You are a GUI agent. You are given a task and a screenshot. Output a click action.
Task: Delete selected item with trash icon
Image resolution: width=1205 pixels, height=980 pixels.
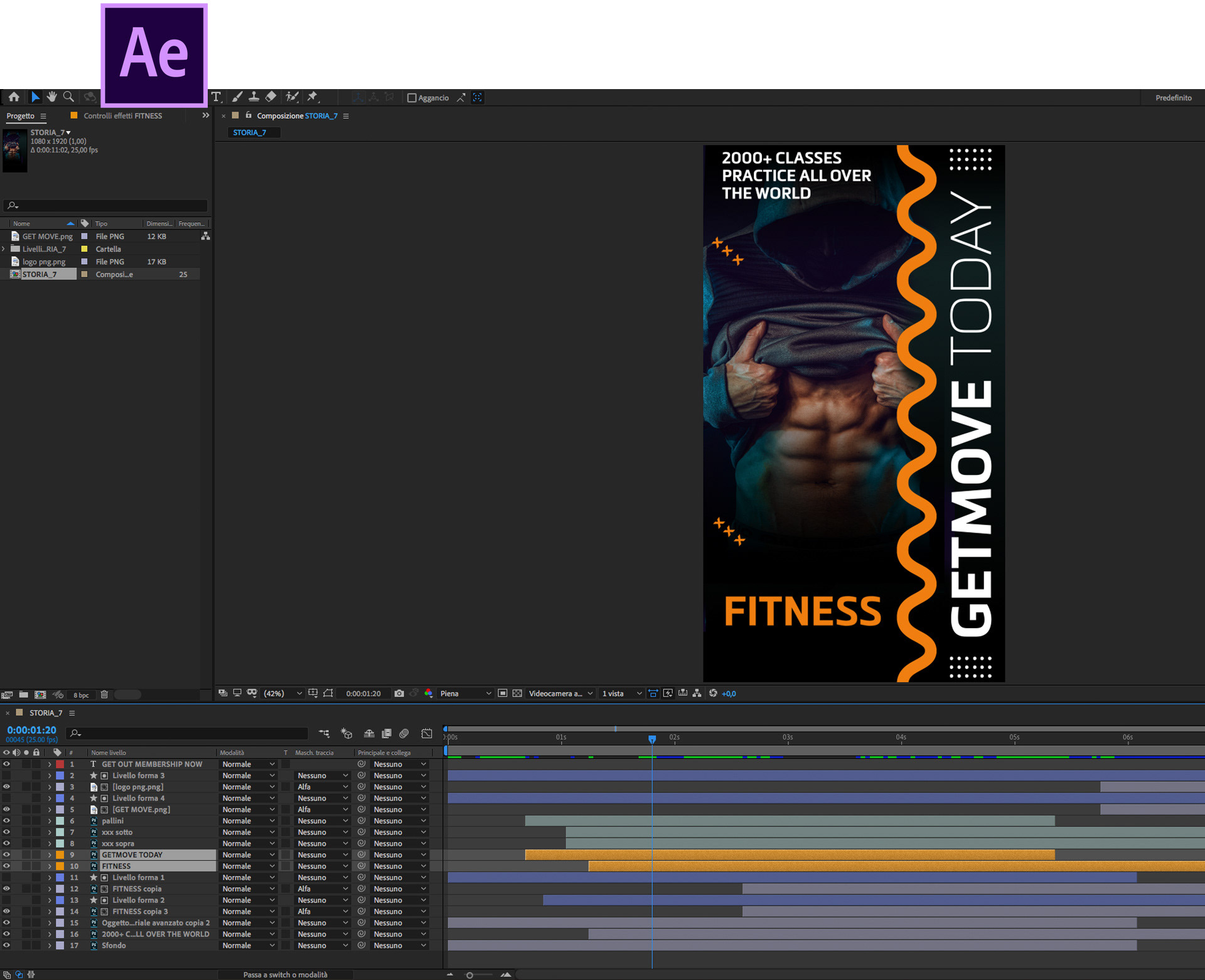pos(105,695)
